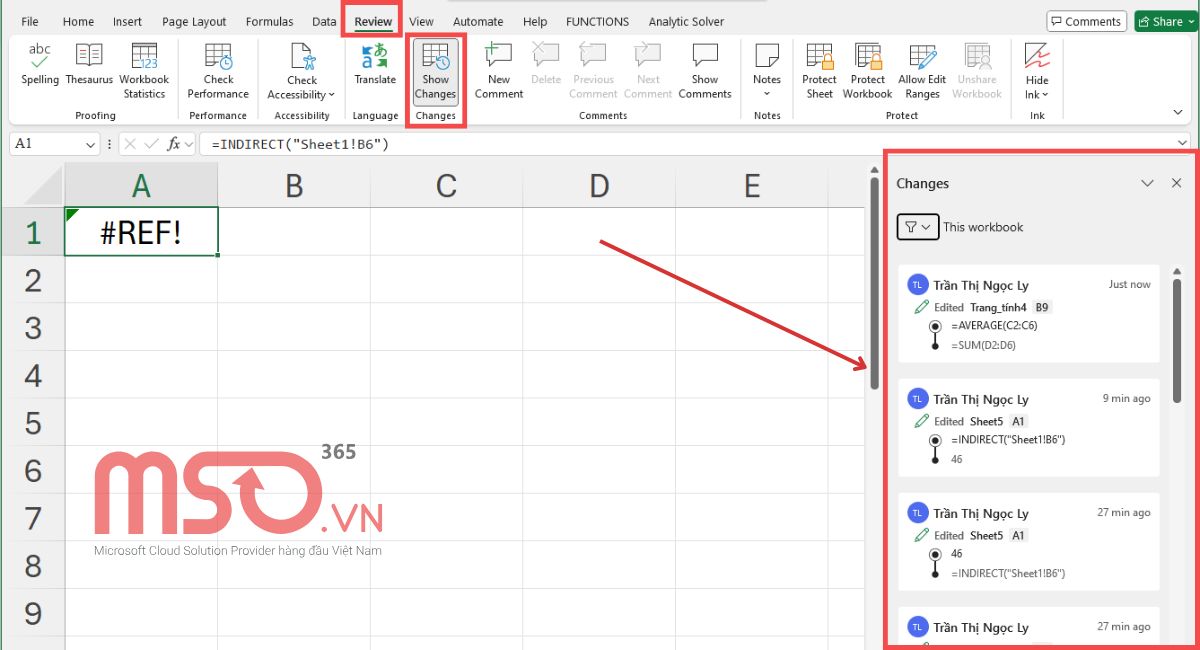Click the Changes pane scrollbar
The width and height of the screenshot is (1200, 650).
pos(1177,341)
